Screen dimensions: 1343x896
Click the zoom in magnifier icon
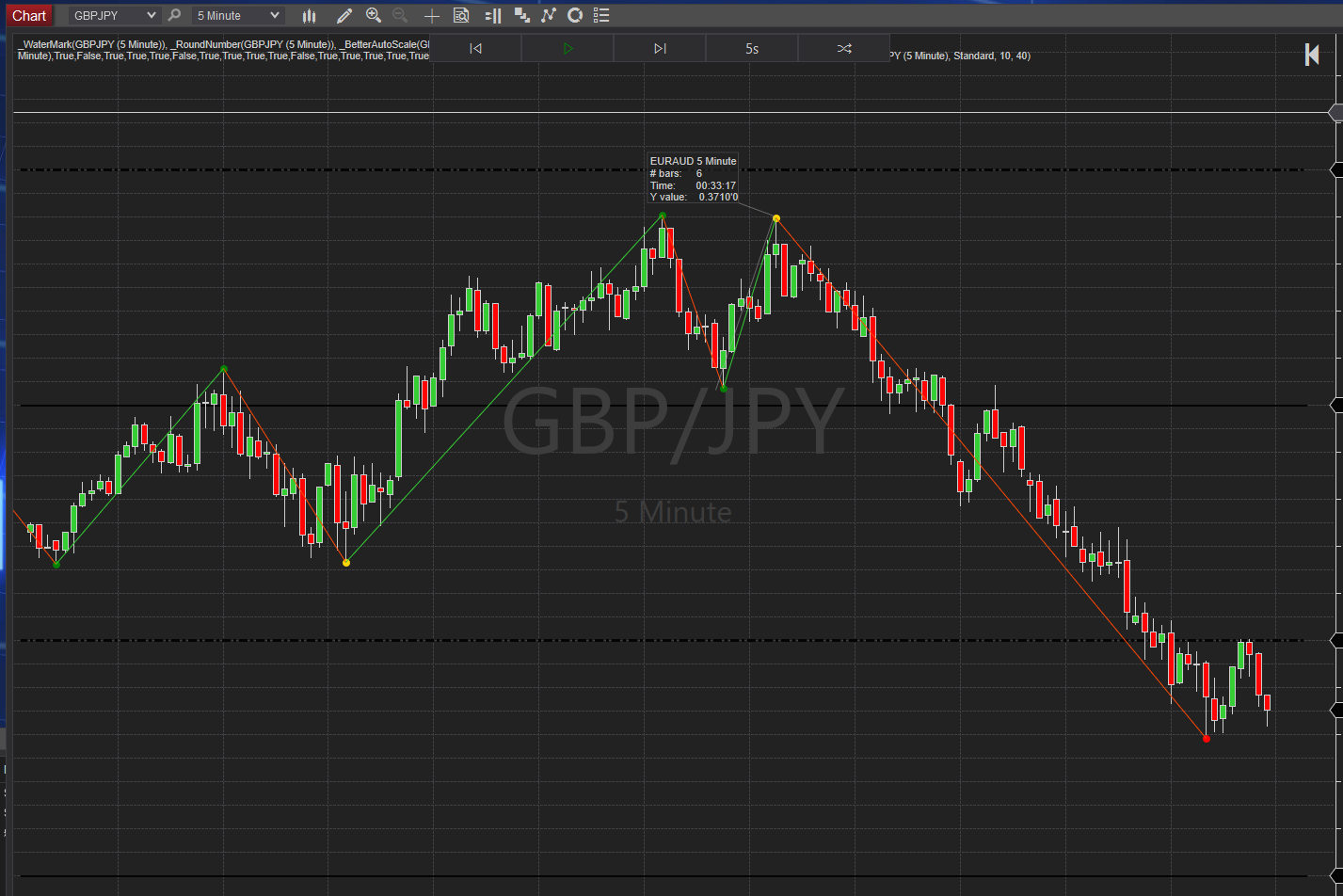tap(374, 15)
